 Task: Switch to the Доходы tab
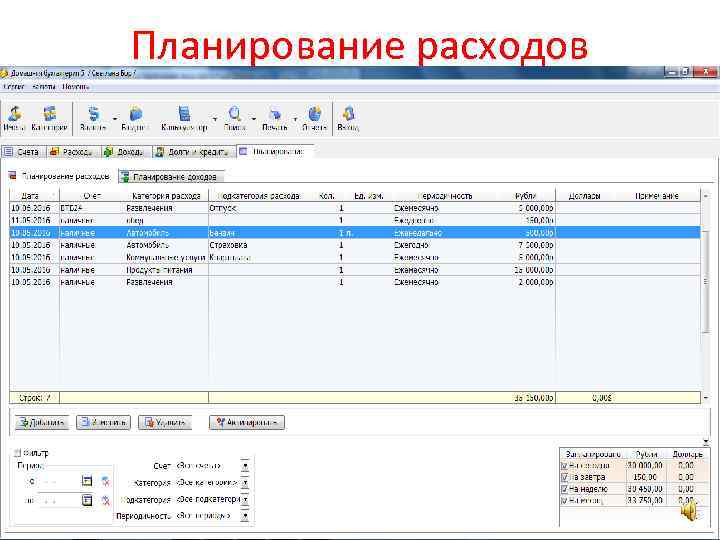pos(125,152)
